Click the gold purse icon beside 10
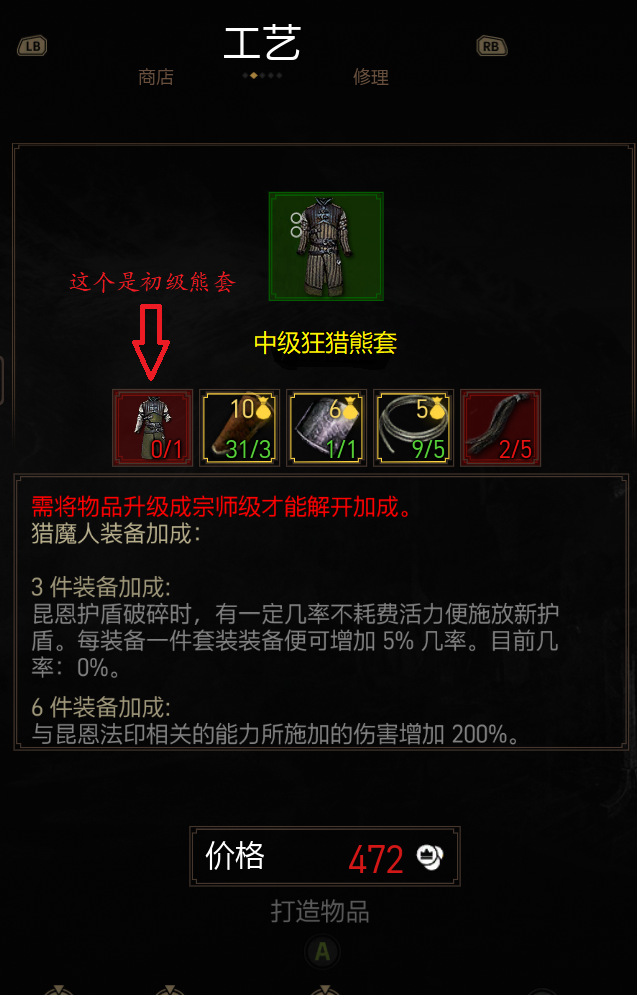Screen dimensions: 637x995 coord(263,410)
